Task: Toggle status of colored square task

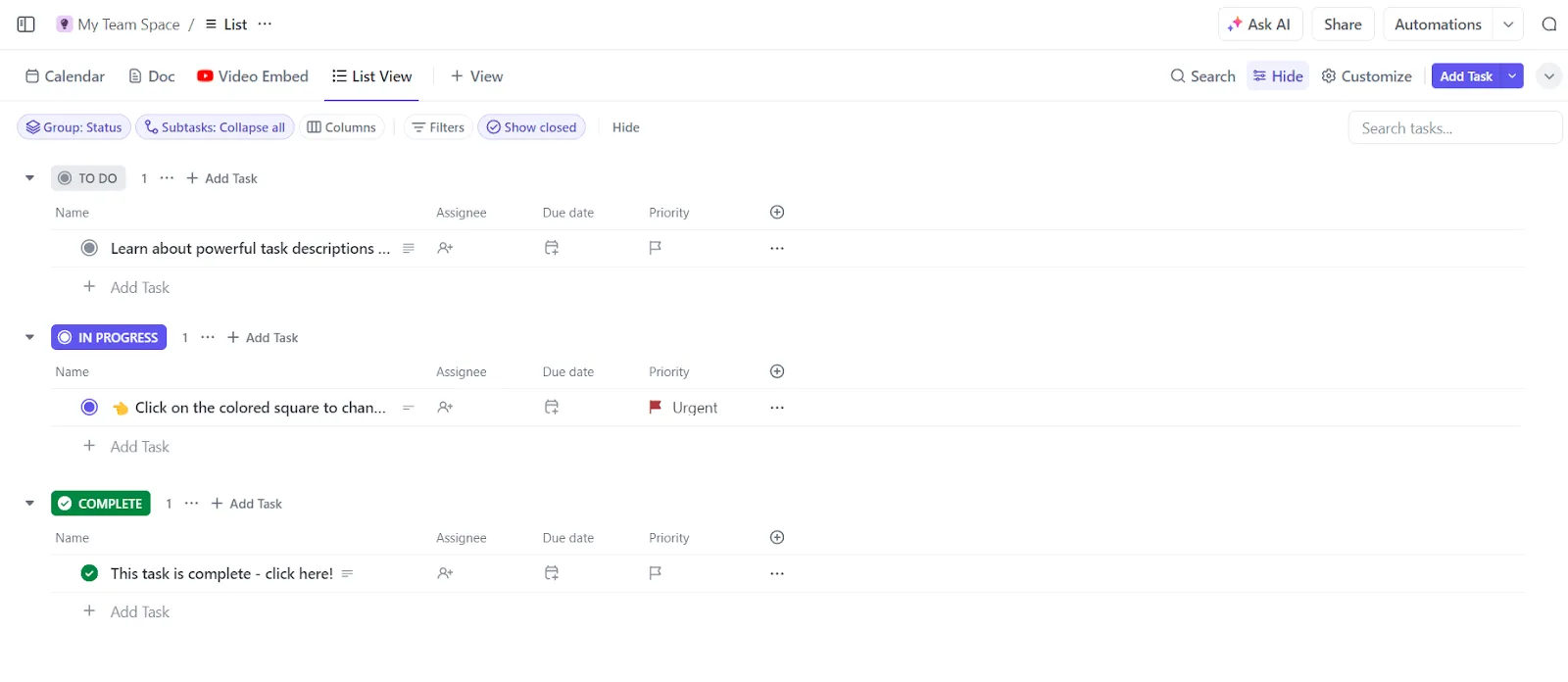Action: click(89, 407)
